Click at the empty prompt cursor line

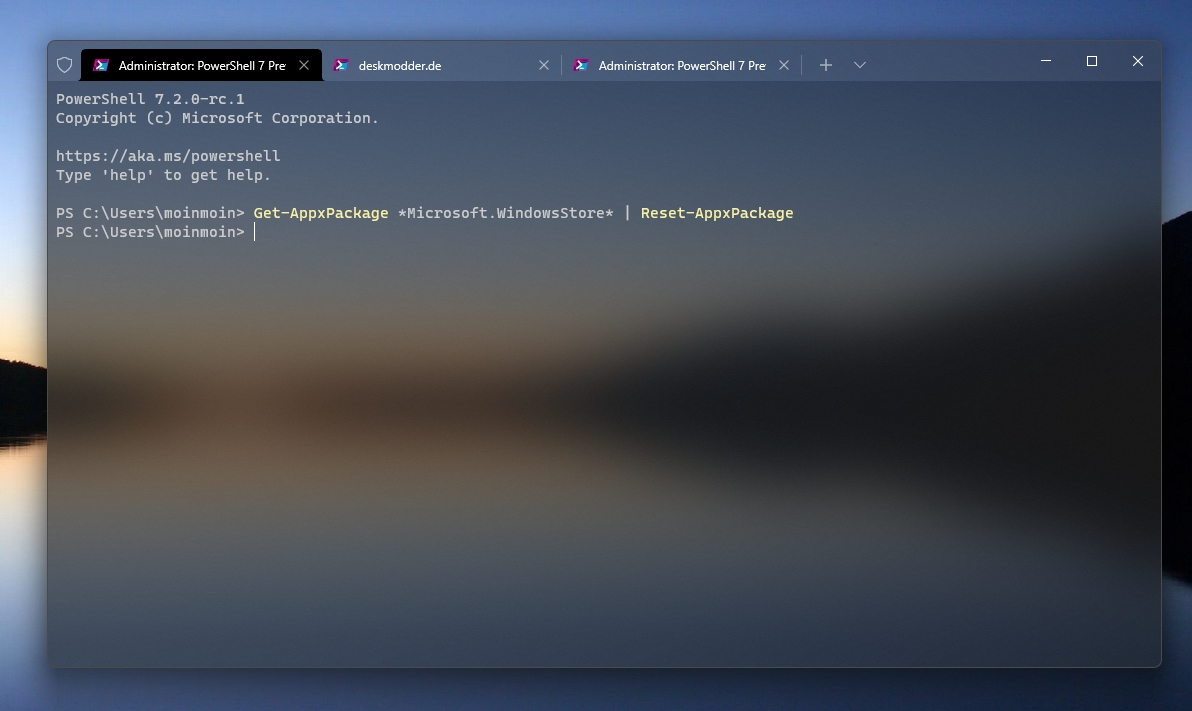click(x=255, y=232)
